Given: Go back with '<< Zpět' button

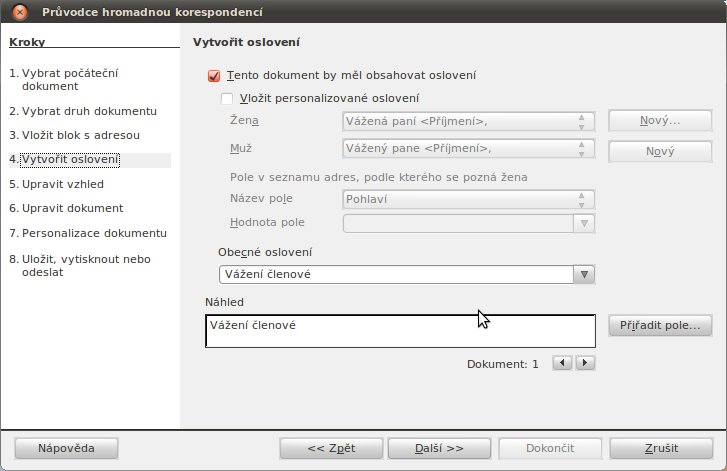Looking at the screenshot, I should coord(331,448).
